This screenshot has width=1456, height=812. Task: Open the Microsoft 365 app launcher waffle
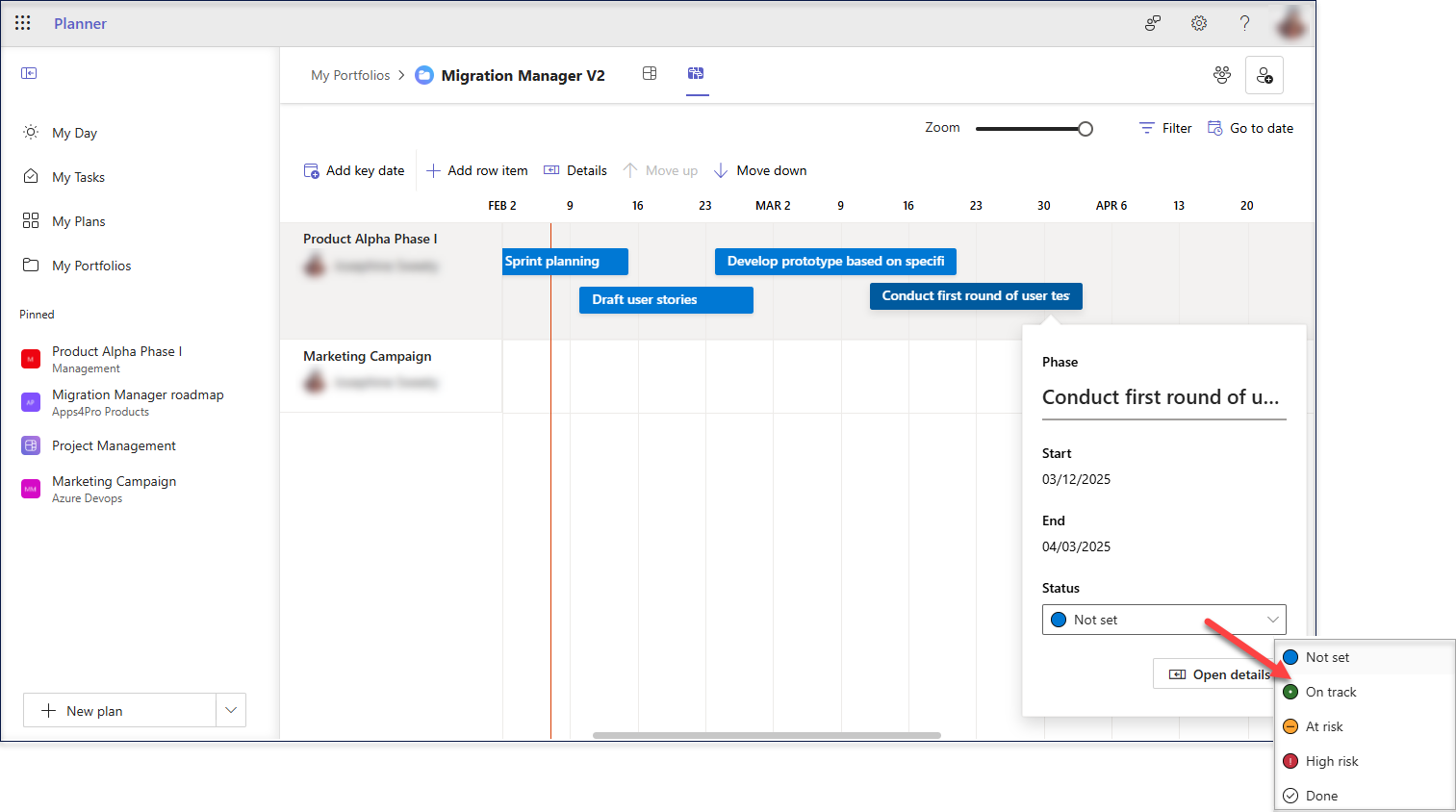22,22
